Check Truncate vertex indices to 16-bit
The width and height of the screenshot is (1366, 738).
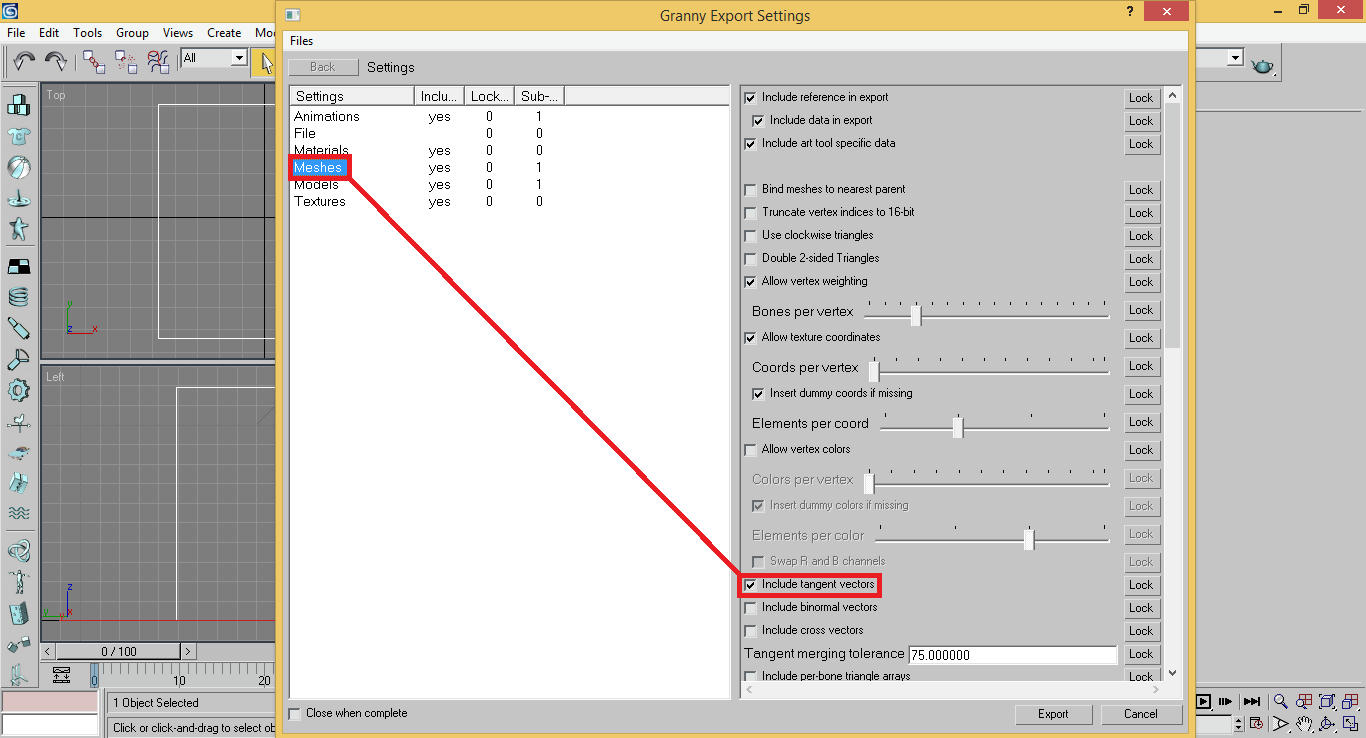(750, 213)
